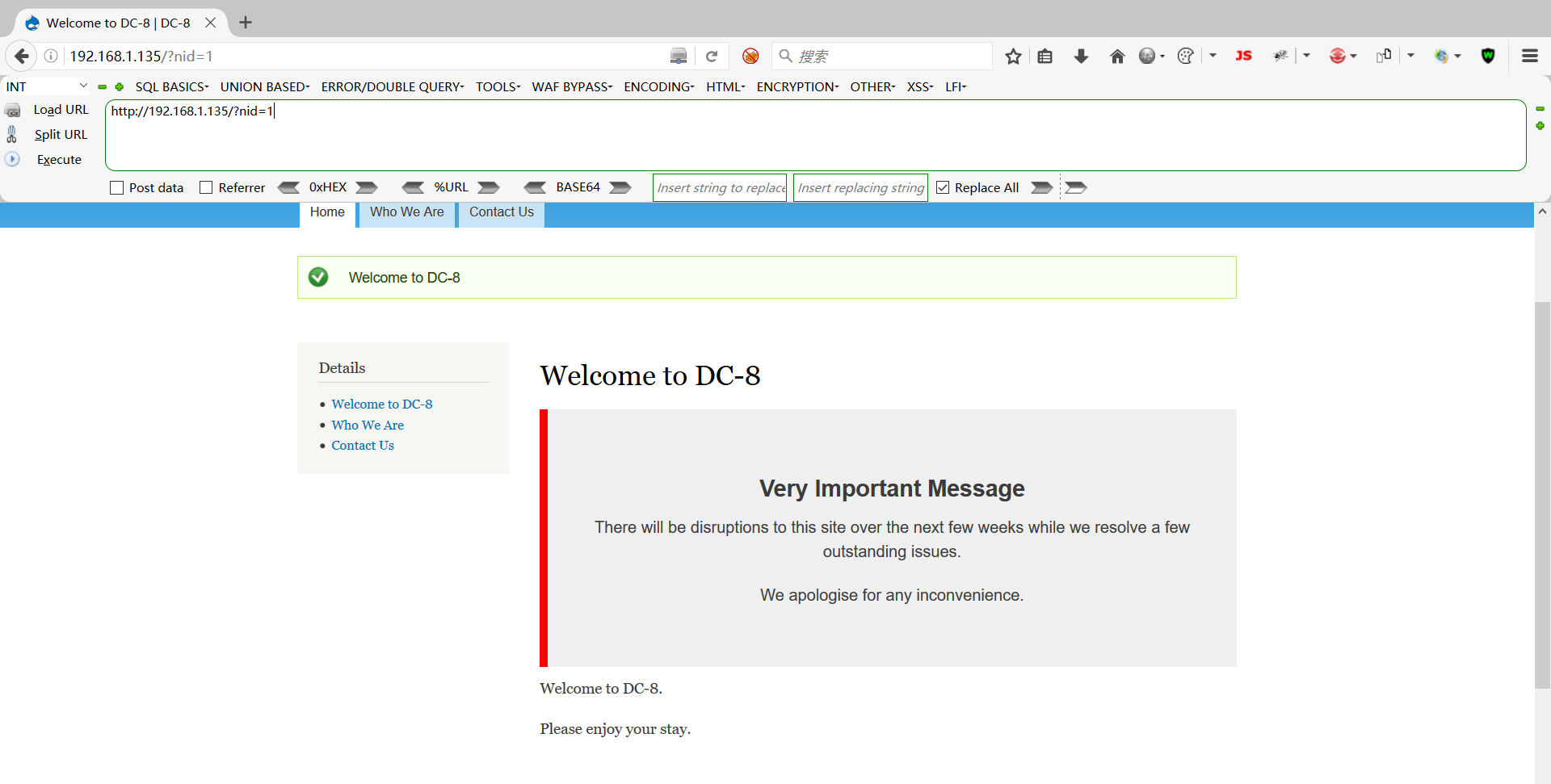1551x784 pixels.
Task: Click the left arrow before %URL
Action: pyautogui.click(x=413, y=187)
